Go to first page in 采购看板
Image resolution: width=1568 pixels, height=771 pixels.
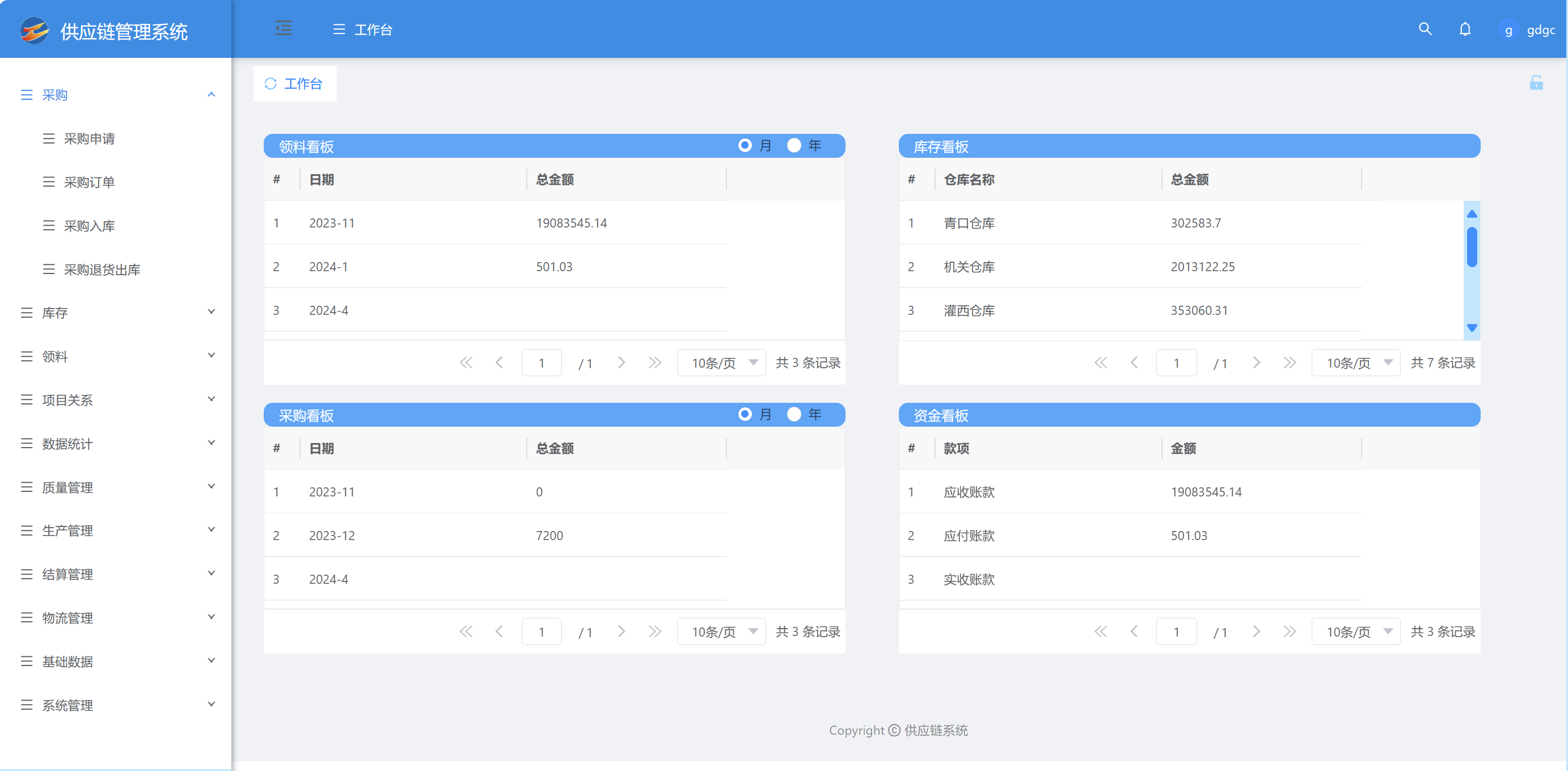(x=466, y=631)
